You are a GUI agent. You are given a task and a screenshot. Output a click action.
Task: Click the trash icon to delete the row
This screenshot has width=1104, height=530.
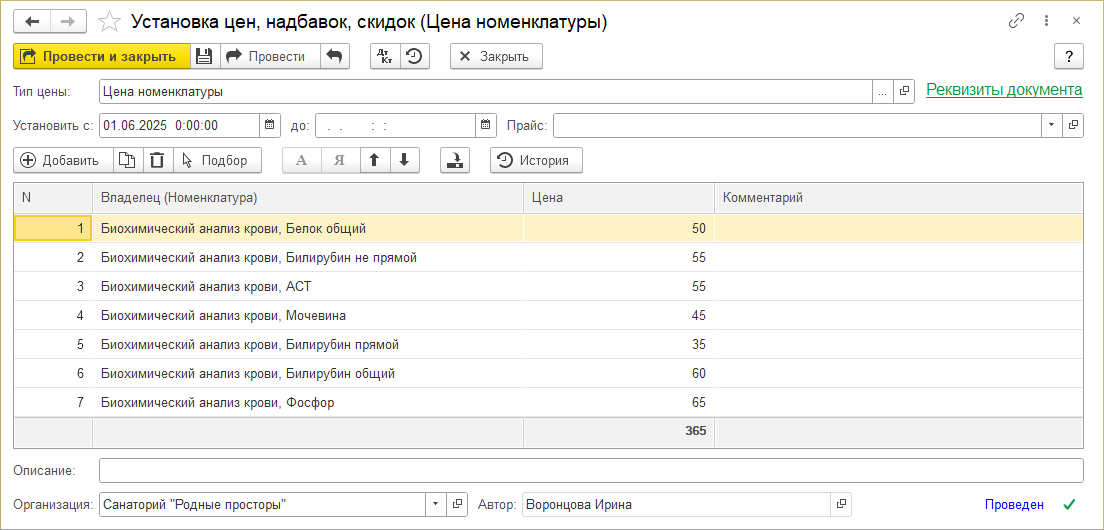coord(157,160)
